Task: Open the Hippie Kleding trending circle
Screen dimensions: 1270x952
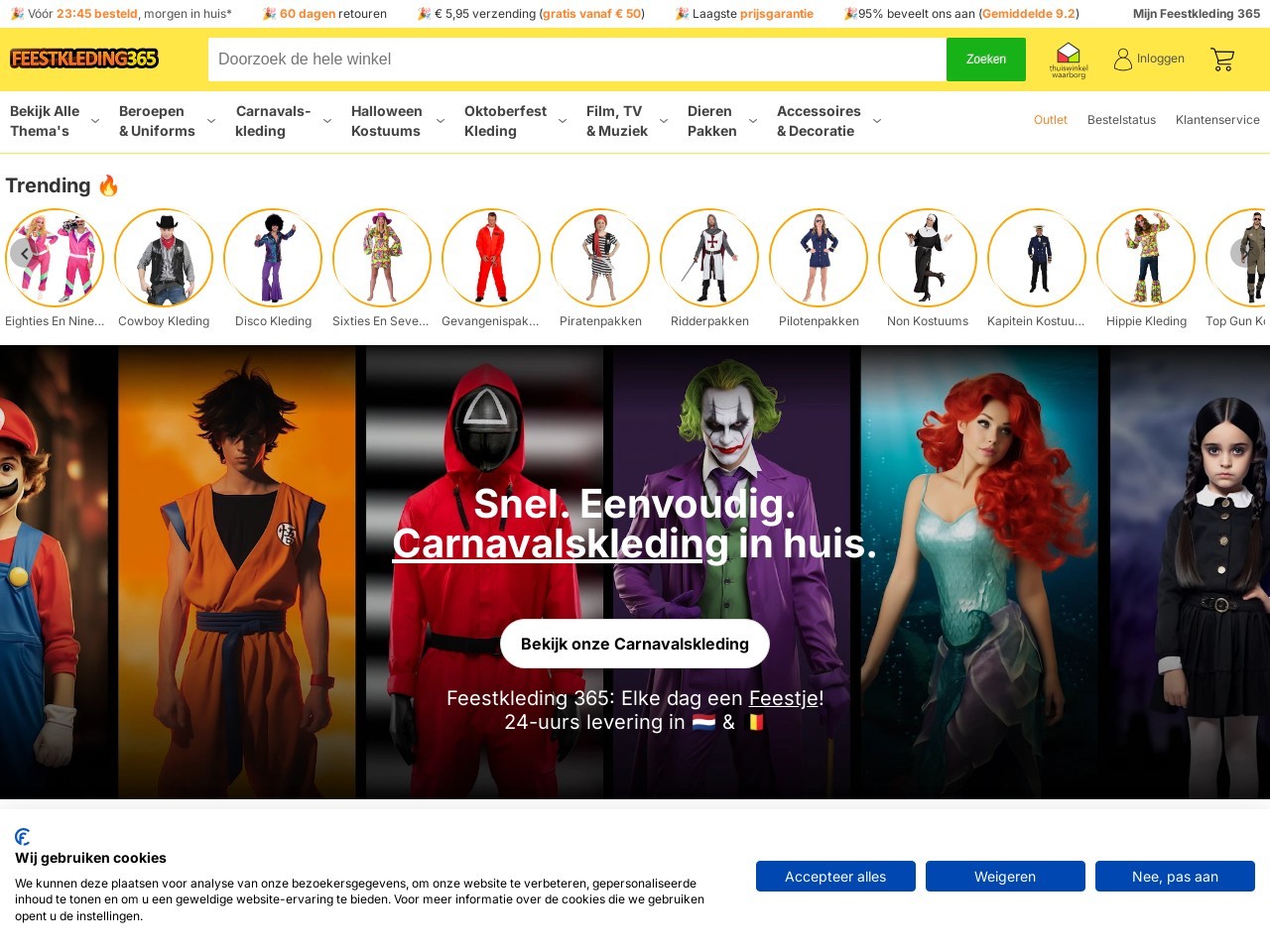Action: [1146, 258]
